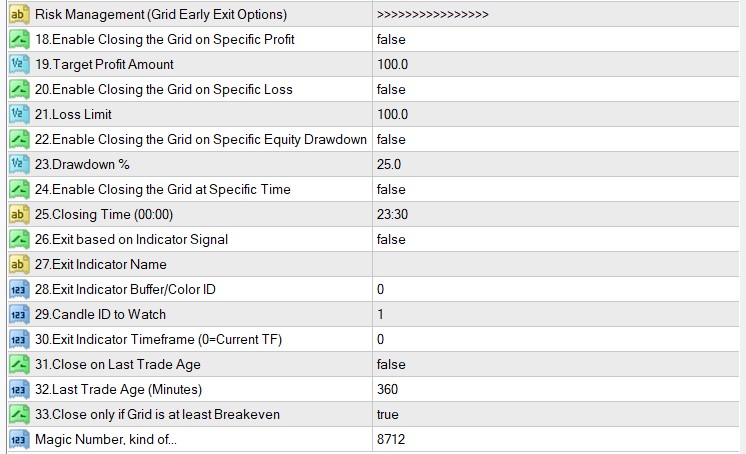Toggle the false value for Closing Grid on Specific Loss
This screenshot has height=454, width=746.
[x=391, y=90]
